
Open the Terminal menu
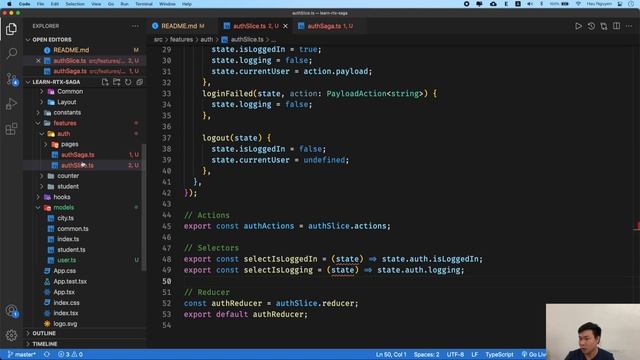[x=144, y=4]
